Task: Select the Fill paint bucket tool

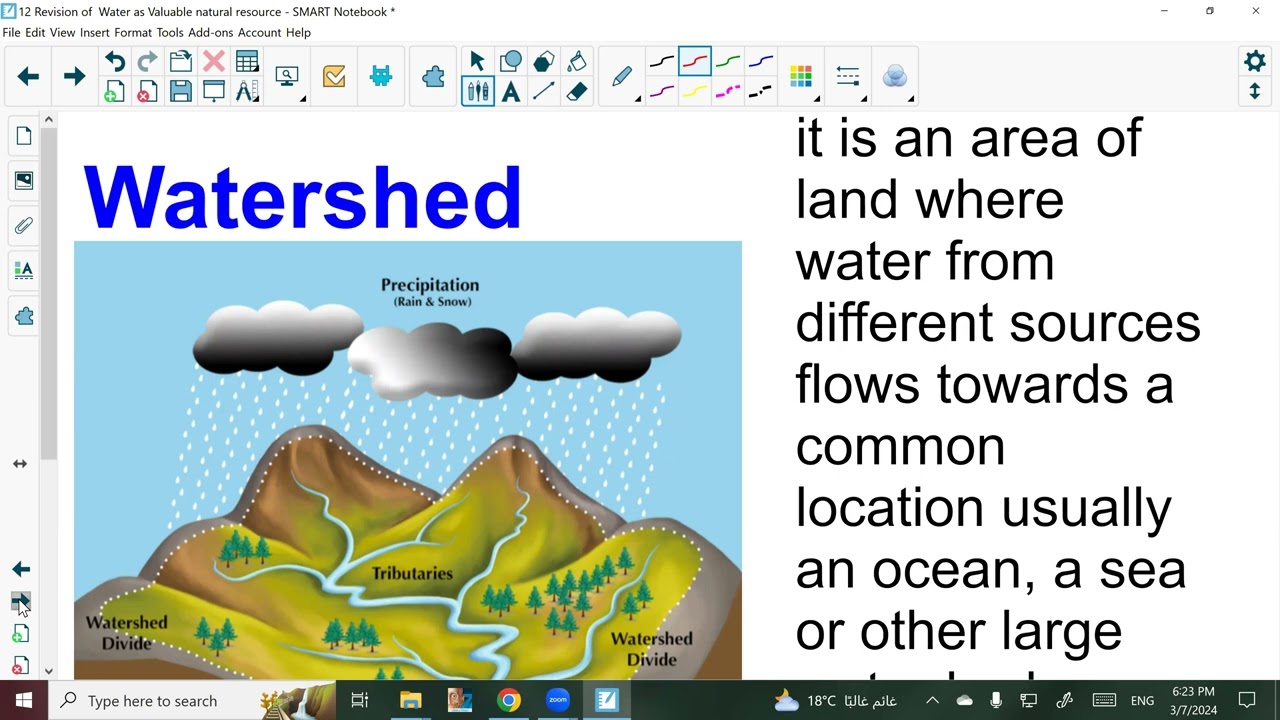Action: (576, 62)
